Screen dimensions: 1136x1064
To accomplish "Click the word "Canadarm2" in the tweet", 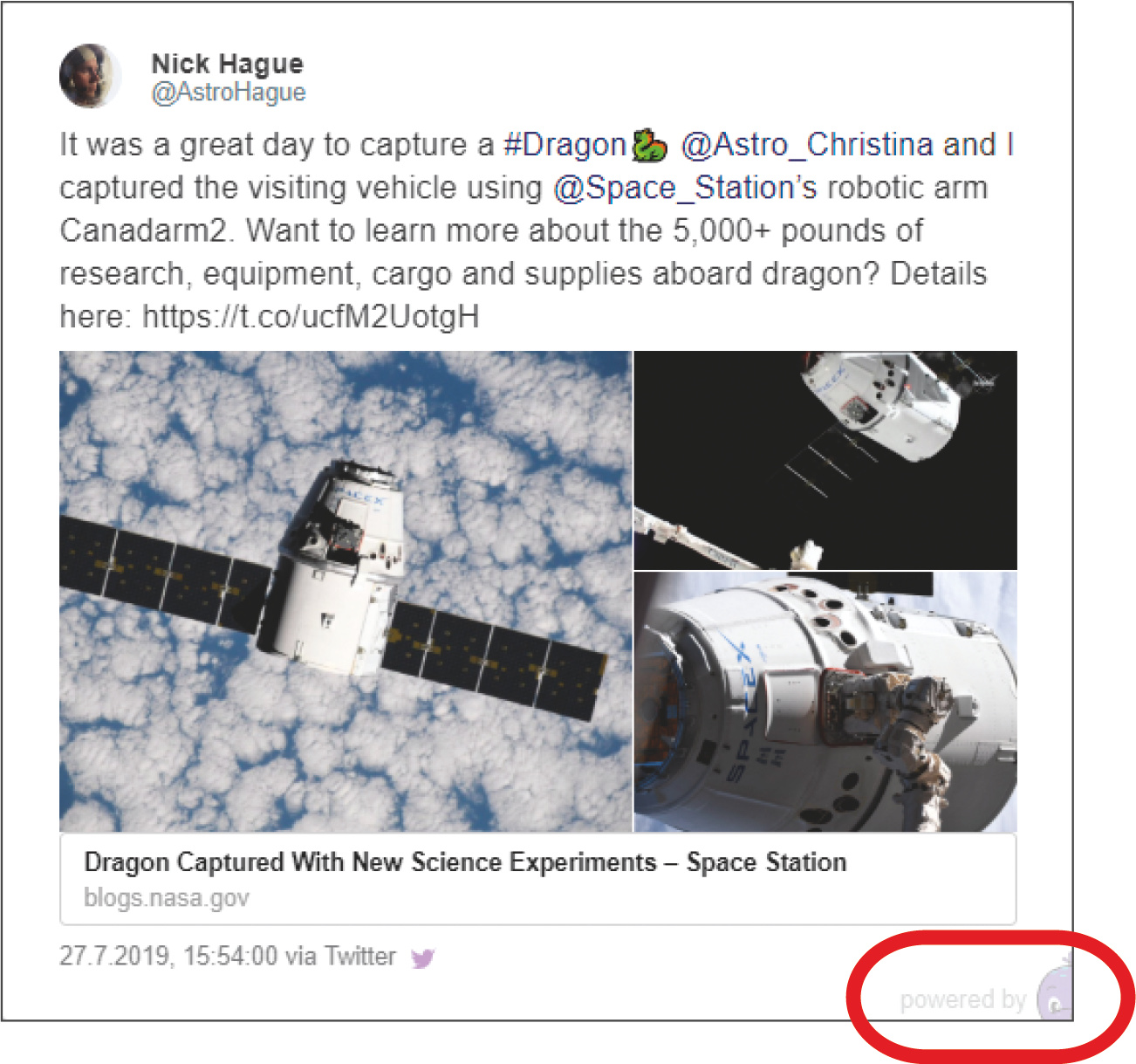I will (x=144, y=231).
